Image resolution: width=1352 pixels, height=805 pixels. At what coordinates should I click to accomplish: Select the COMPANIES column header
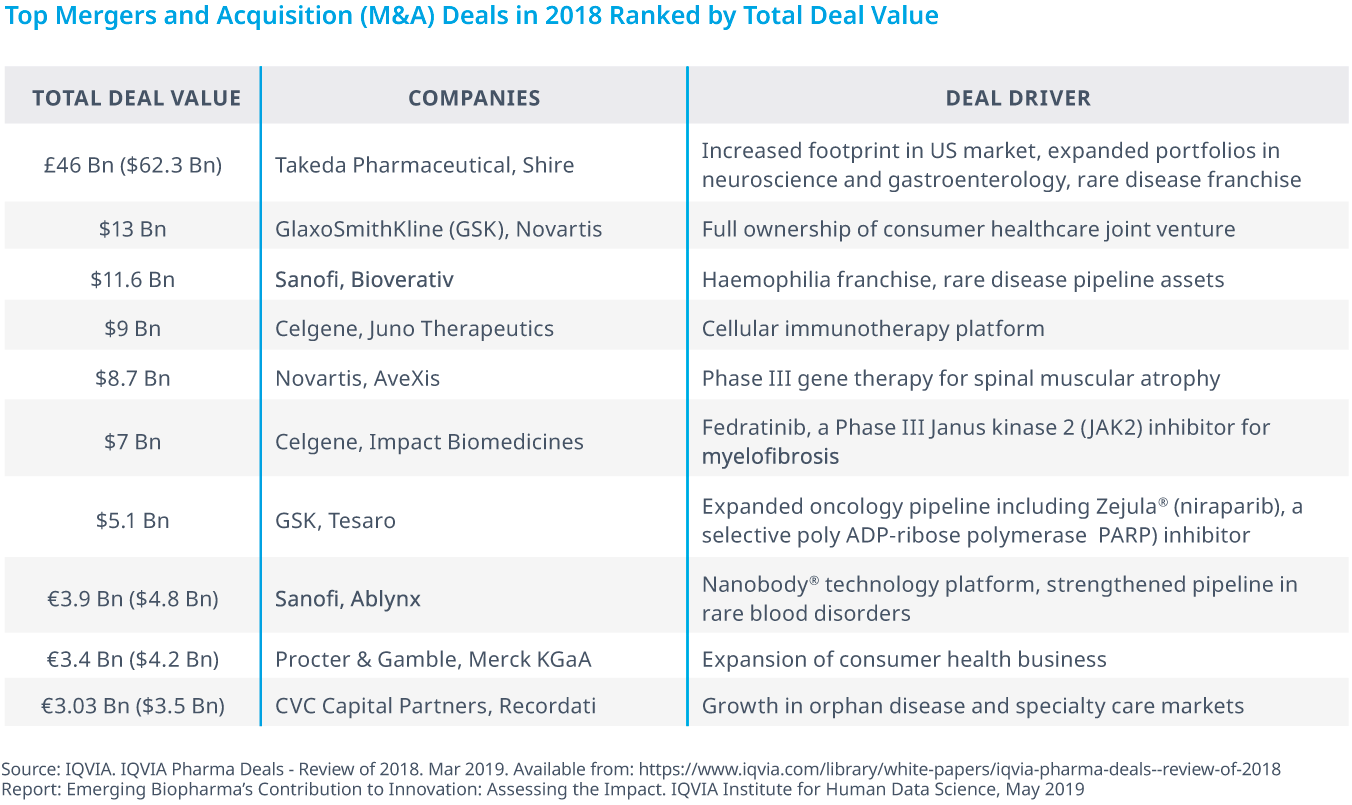[x=474, y=98]
